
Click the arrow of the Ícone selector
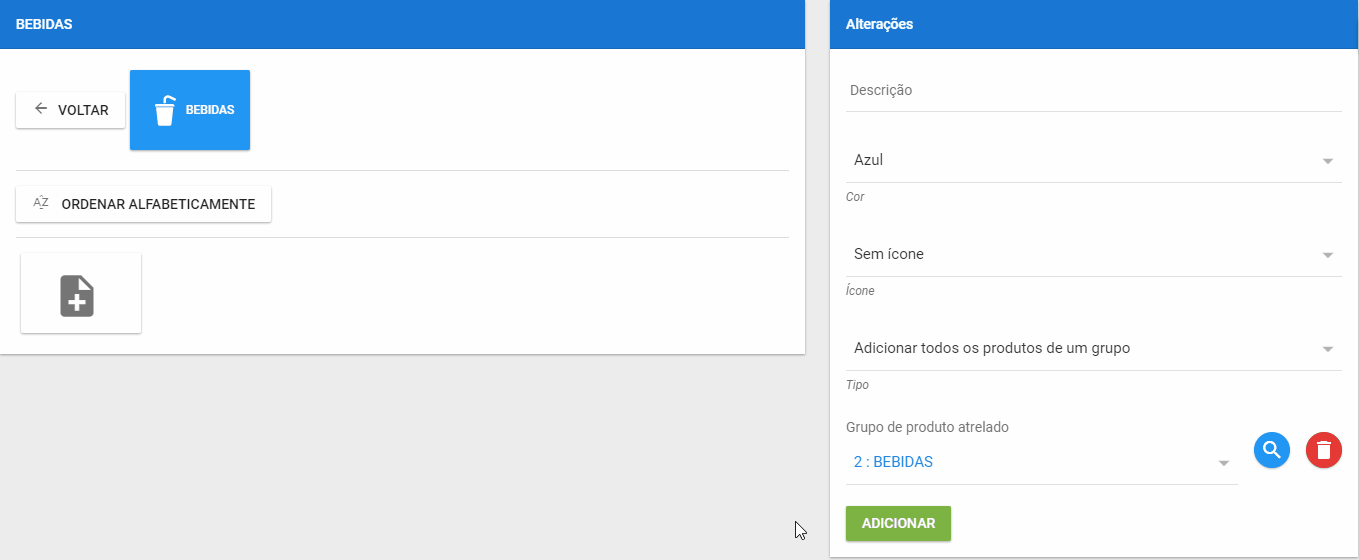(x=1328, y=255)
